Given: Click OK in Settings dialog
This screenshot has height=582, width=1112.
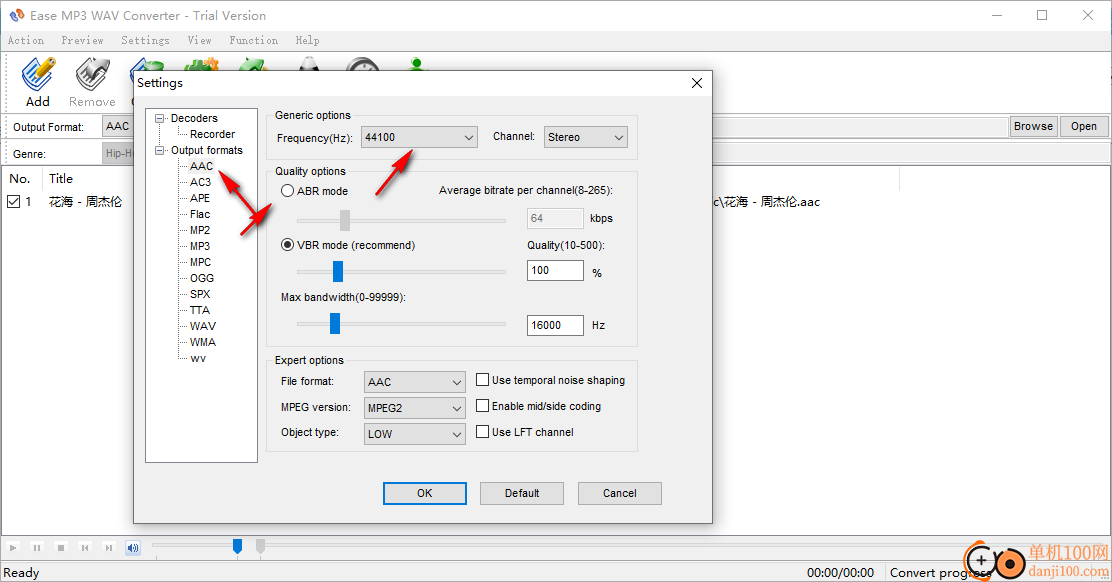Looking at the screenshot, I should click(x=425, y=493).
